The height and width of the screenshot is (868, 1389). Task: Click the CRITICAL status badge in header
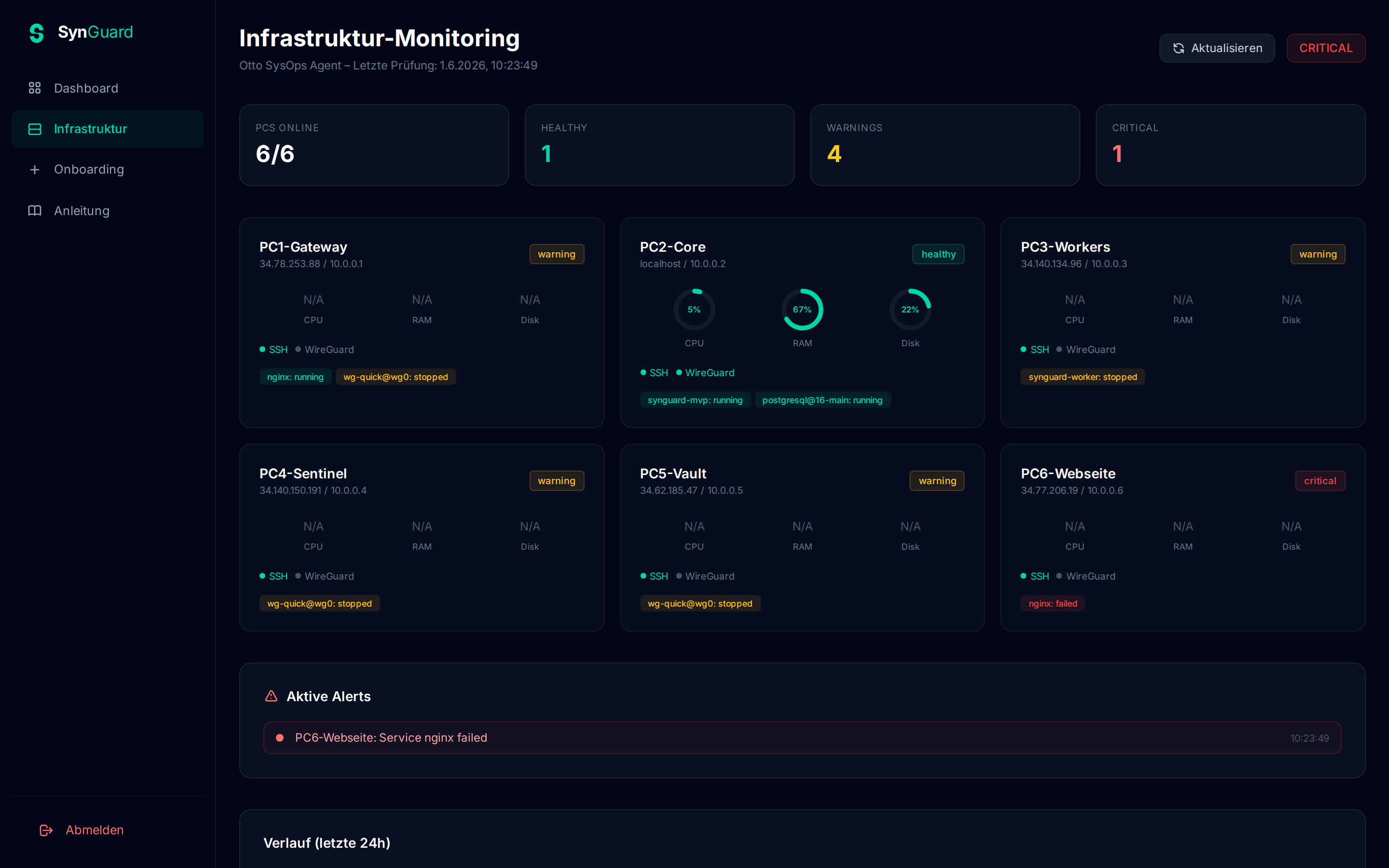1326,48
